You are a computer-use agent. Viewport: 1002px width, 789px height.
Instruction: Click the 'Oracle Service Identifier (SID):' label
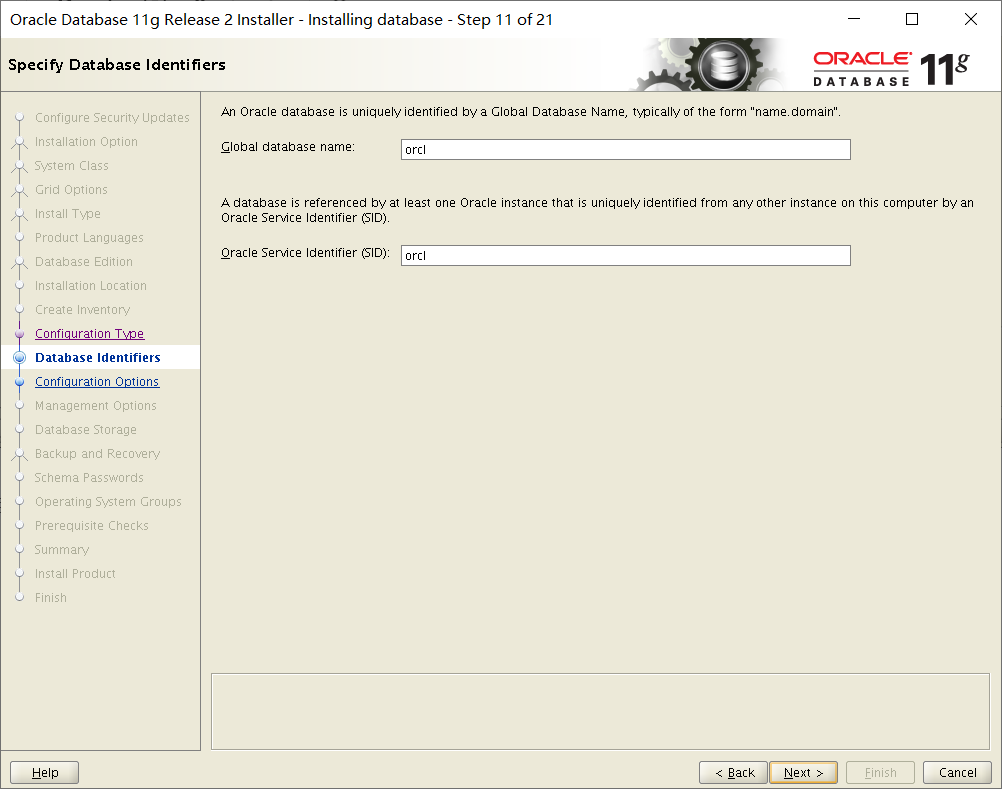point(305,253)
